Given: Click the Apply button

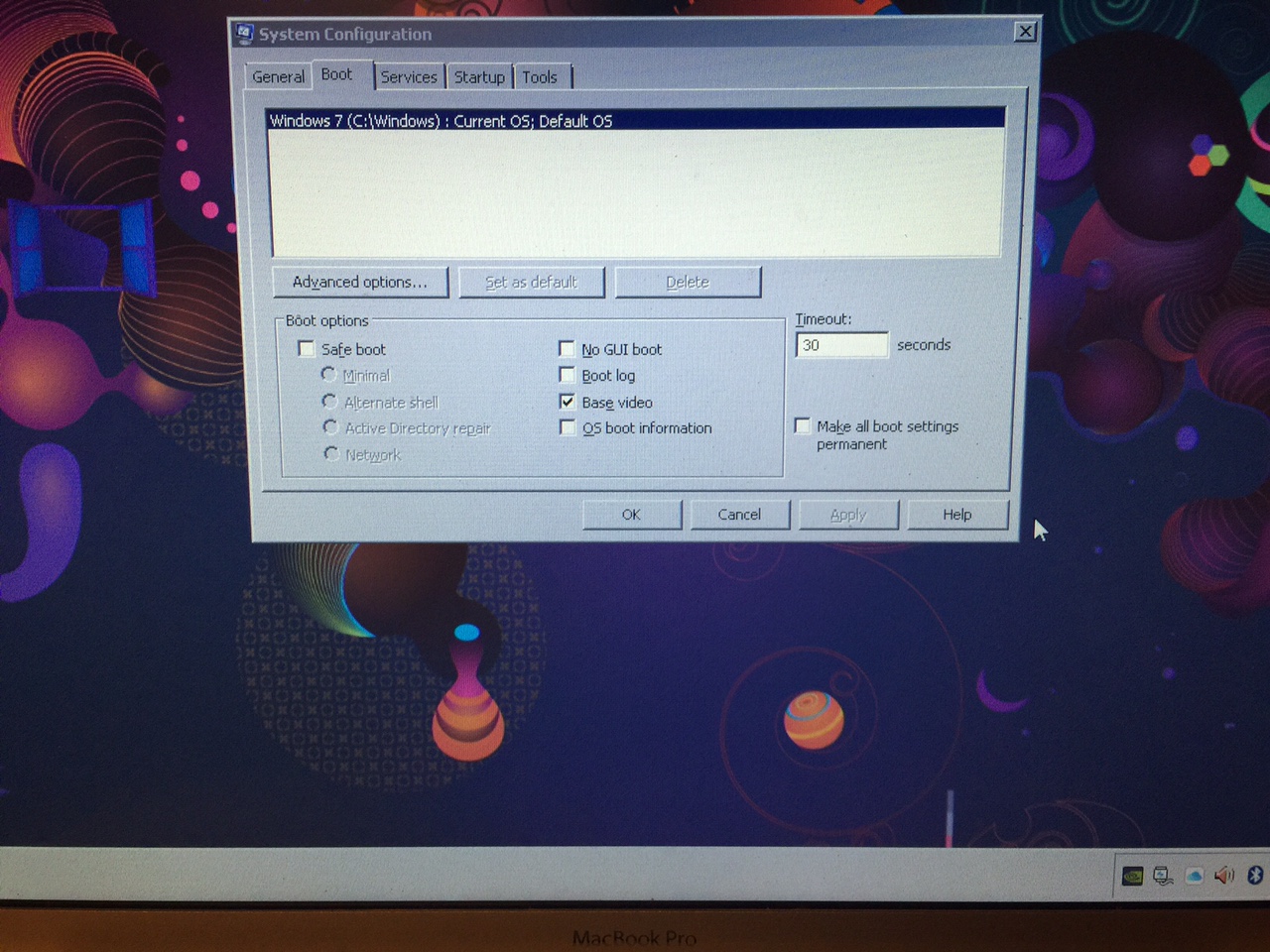Looking at the screenshot, I should coord(848,514).
